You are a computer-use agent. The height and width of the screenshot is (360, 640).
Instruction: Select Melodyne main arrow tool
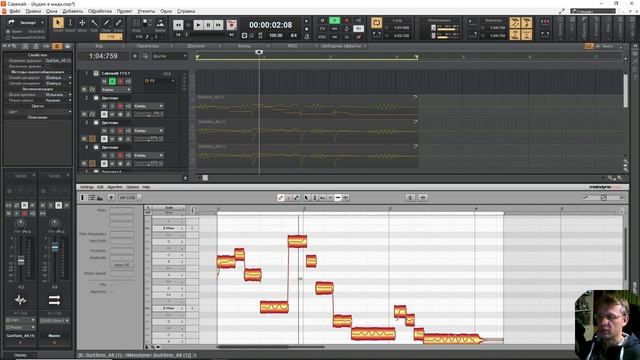(x=306, y=198)
